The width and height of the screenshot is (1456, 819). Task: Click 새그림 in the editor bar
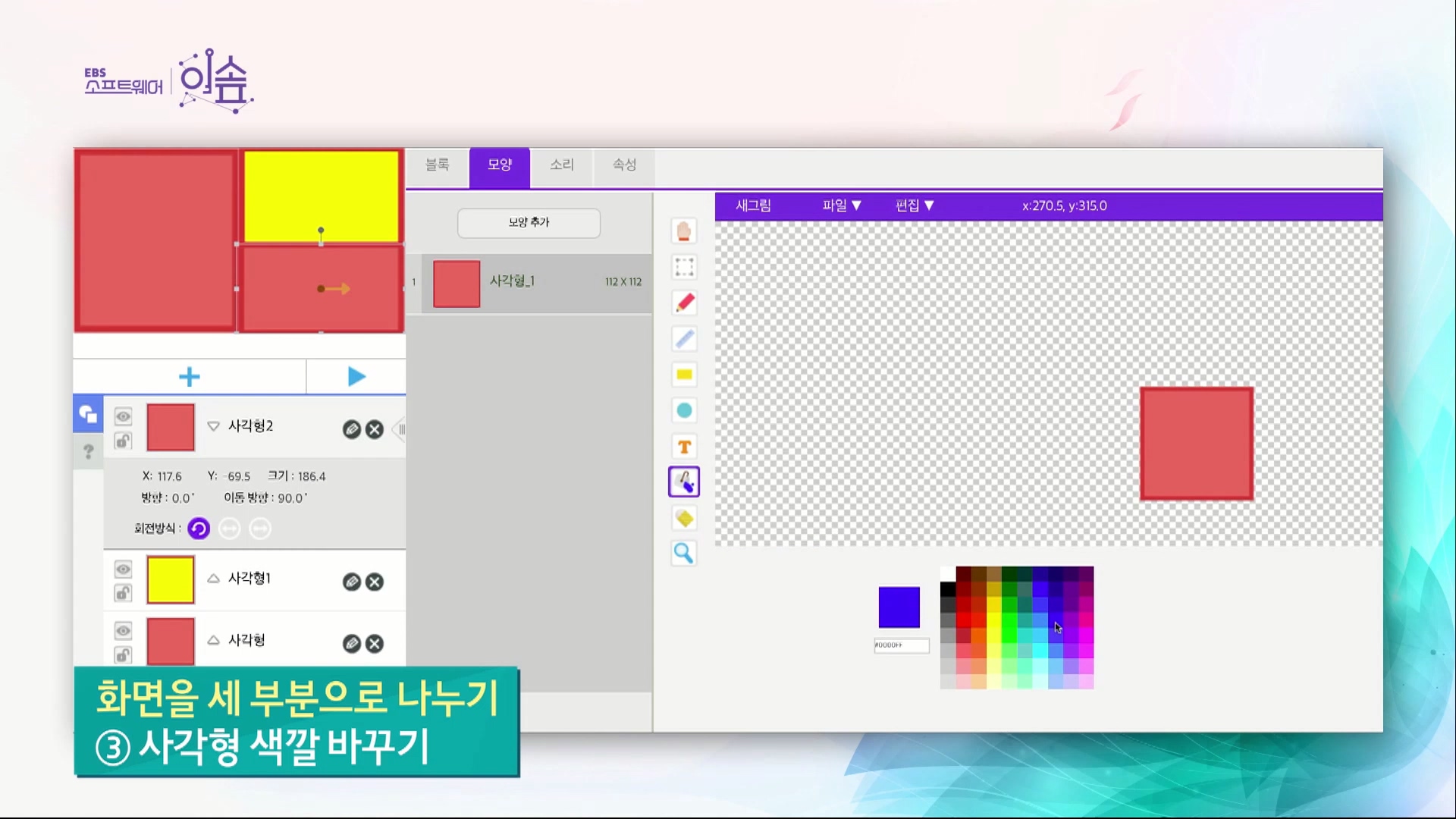[x=753, y=206]
